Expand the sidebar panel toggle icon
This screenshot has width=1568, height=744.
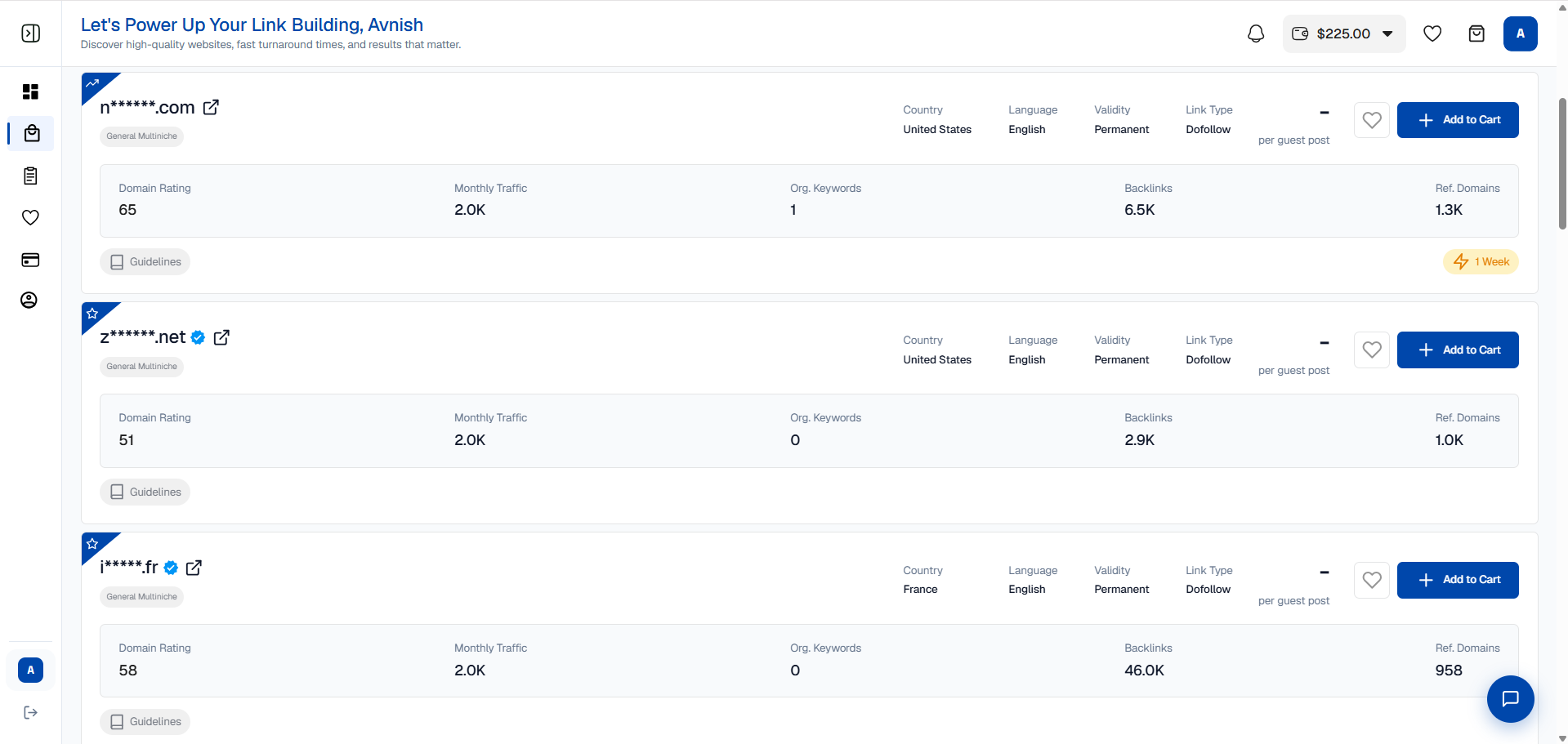pos(30,33)
